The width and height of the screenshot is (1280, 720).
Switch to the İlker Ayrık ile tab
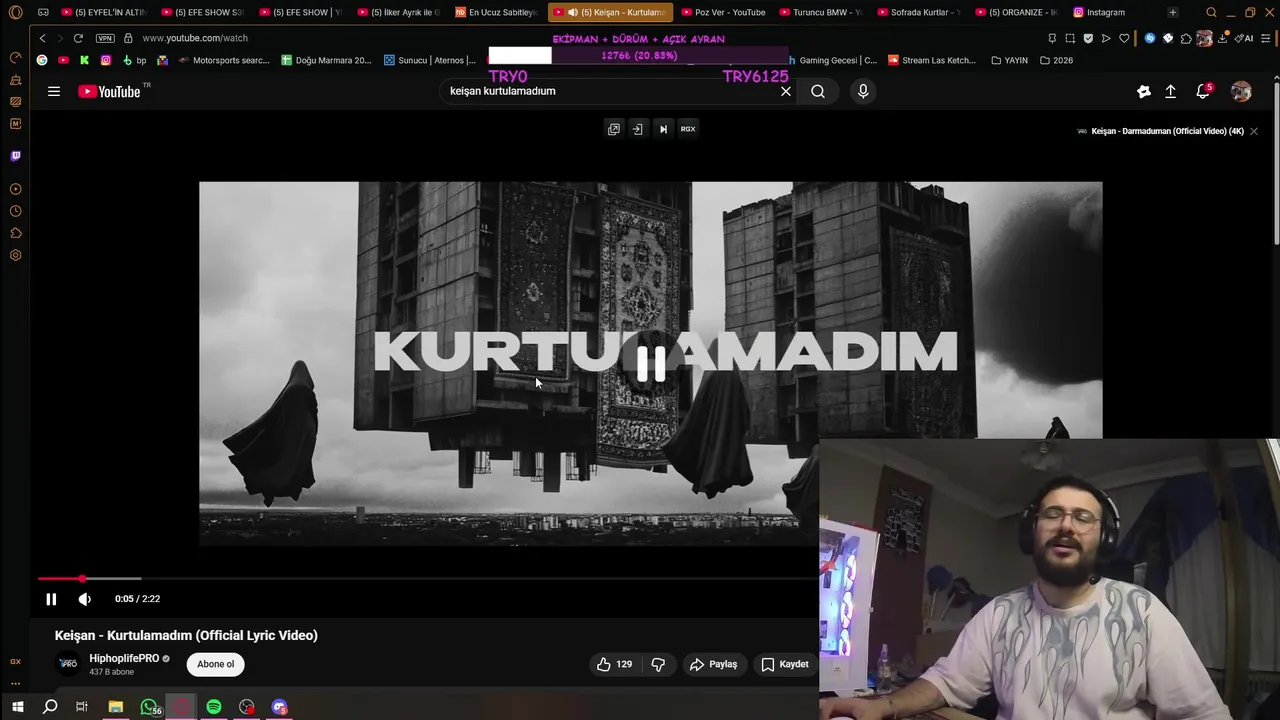pos(398,12)
